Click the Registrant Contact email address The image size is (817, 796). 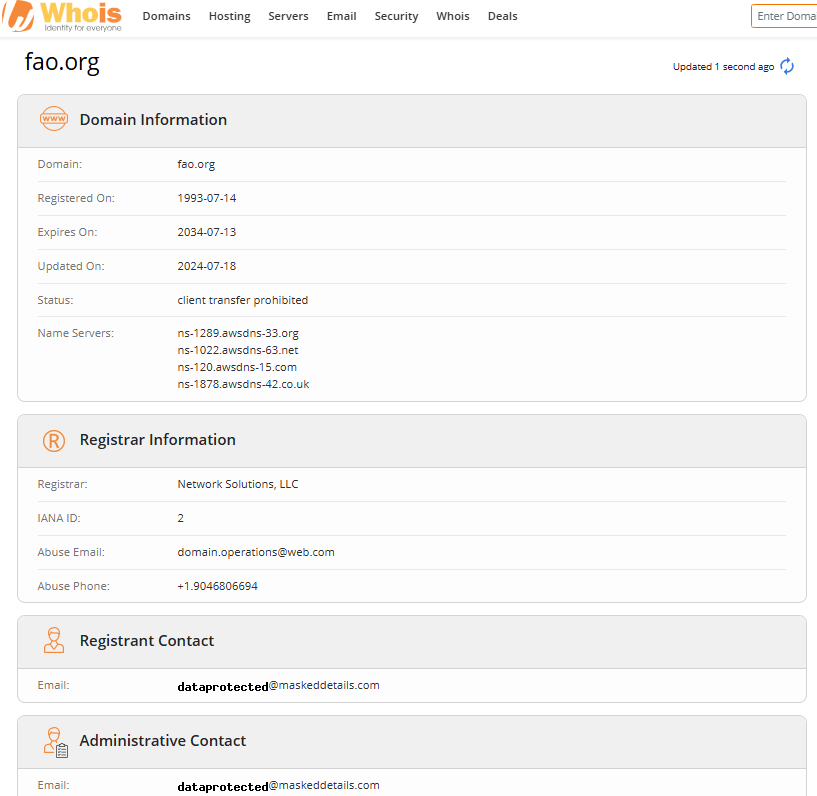pos(278,686)
